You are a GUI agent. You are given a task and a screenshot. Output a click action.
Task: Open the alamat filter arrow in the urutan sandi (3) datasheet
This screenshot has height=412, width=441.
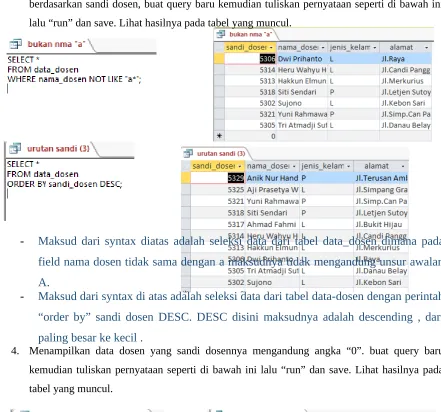click(403, 166)
